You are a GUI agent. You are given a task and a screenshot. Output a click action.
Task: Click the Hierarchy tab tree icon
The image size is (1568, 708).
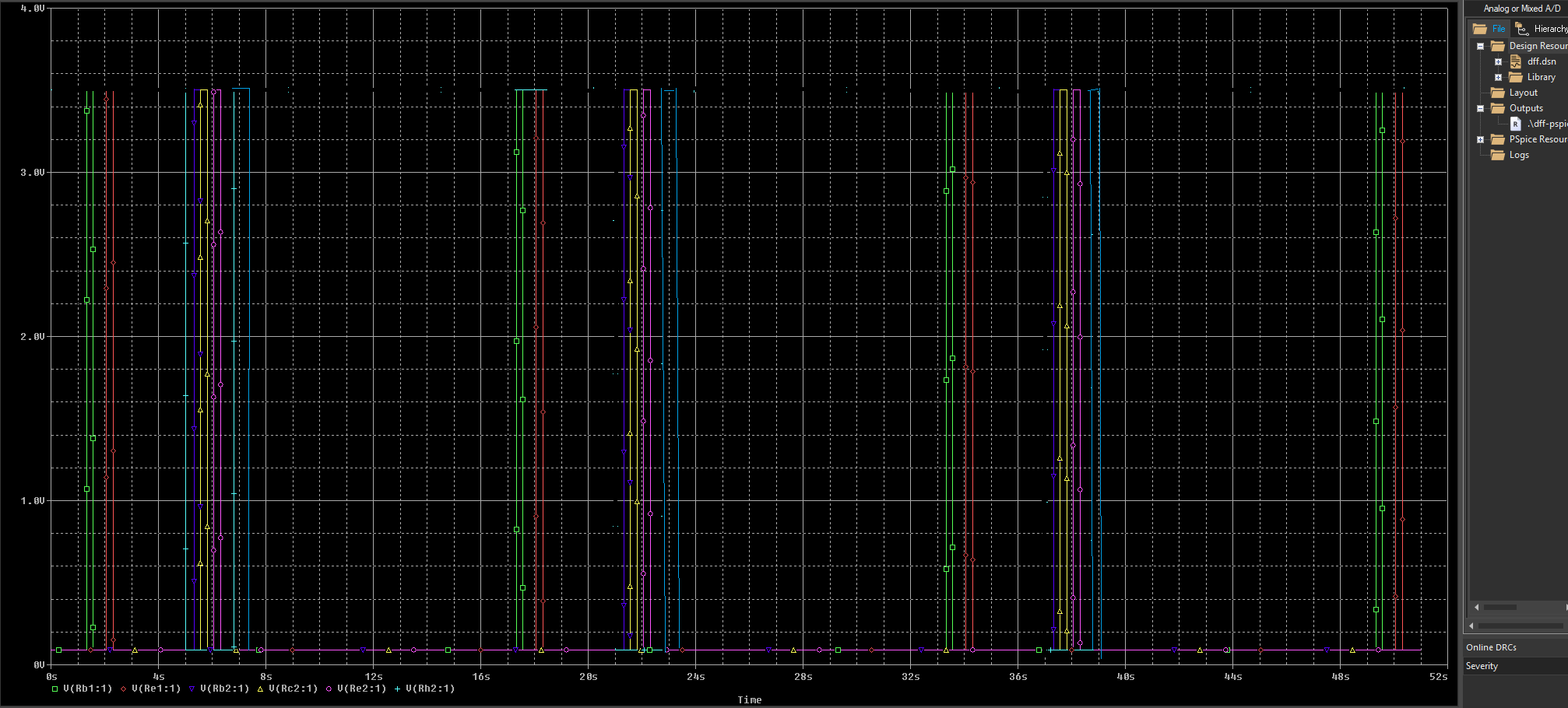1522,29
